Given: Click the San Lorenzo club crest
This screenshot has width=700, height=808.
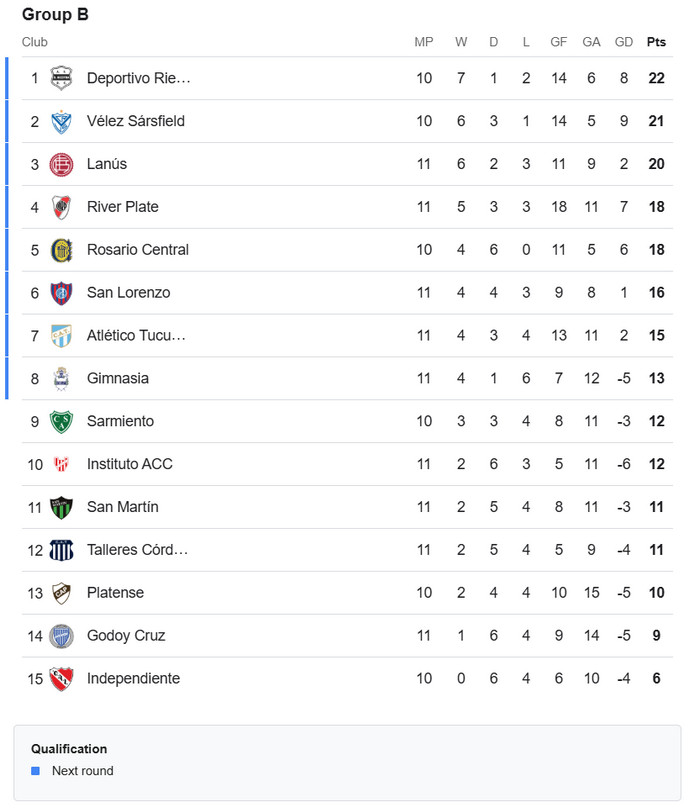Looking at the screenshot, I should click(x=62, y=293).
